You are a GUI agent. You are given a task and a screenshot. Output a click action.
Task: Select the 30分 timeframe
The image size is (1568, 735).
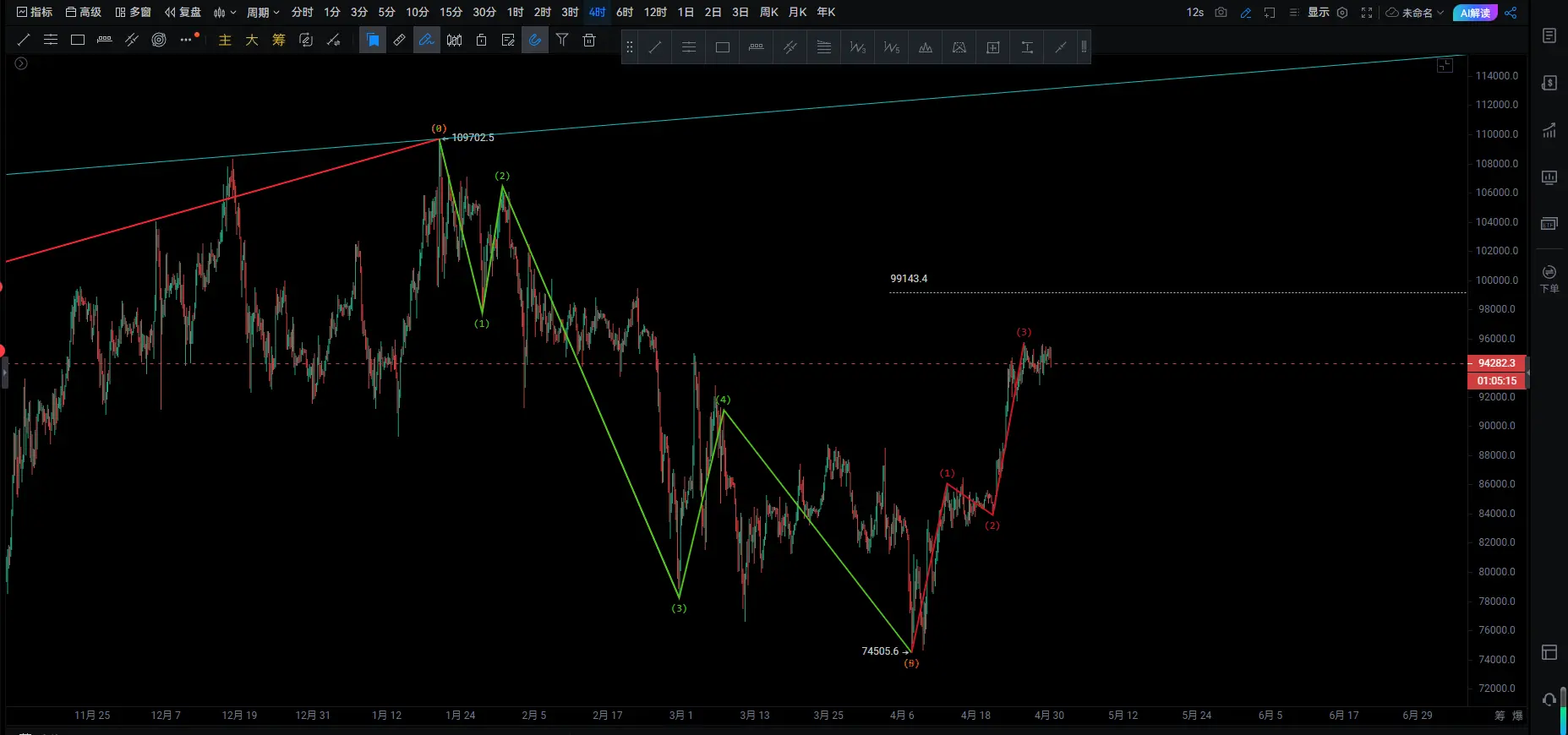484,12
